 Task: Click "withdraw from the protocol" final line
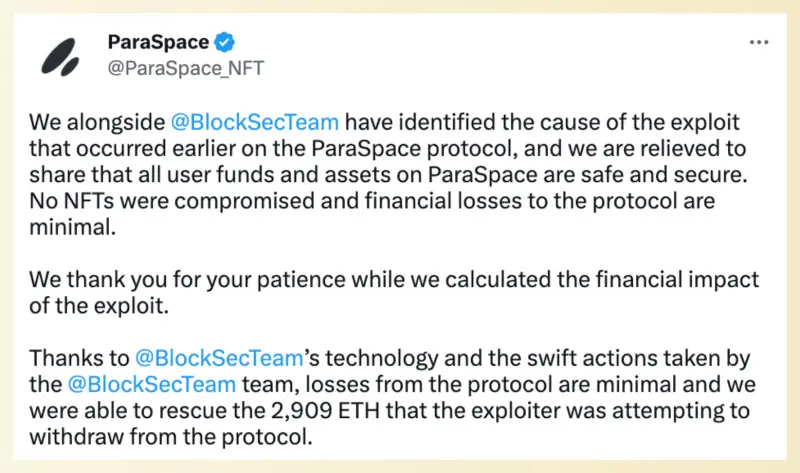point(170,436)
